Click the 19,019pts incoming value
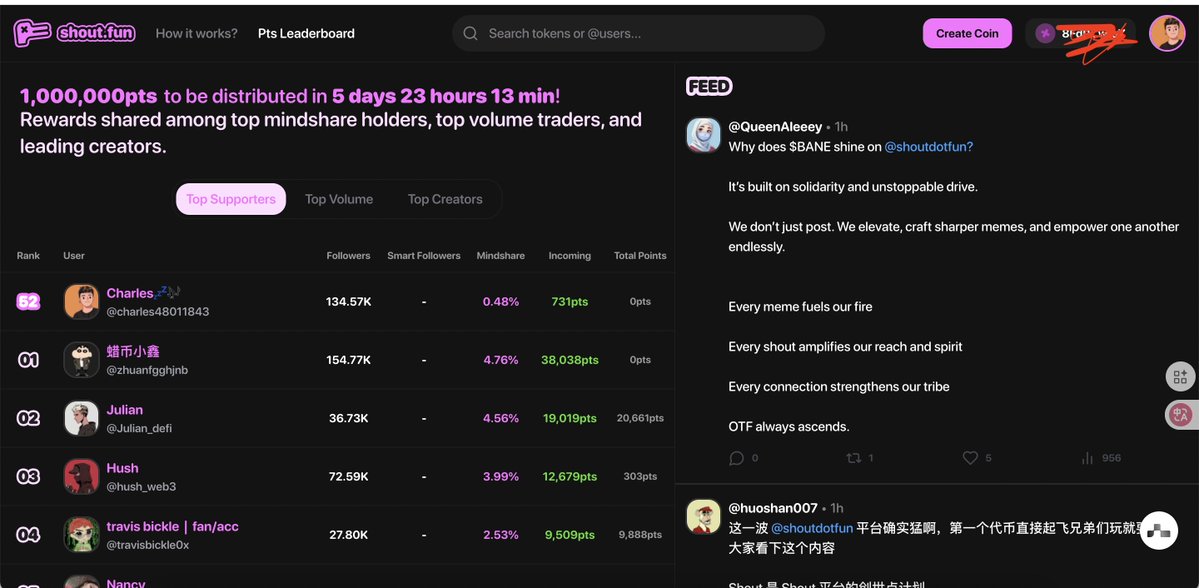This screenshot has height=588, width=1199. pyautogui.click(x=570, y=418)
